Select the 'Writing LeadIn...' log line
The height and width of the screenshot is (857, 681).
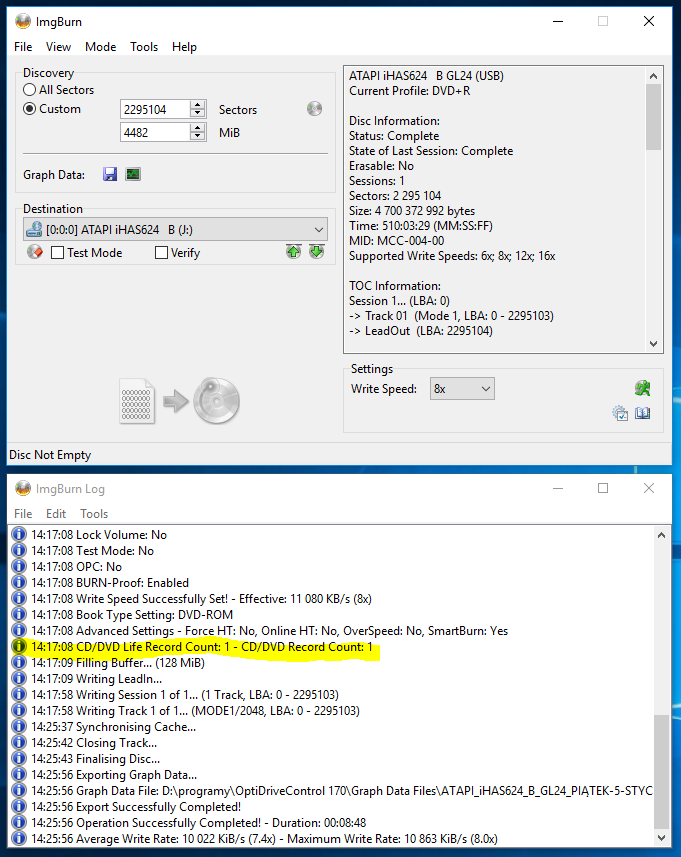click(97, 678)
